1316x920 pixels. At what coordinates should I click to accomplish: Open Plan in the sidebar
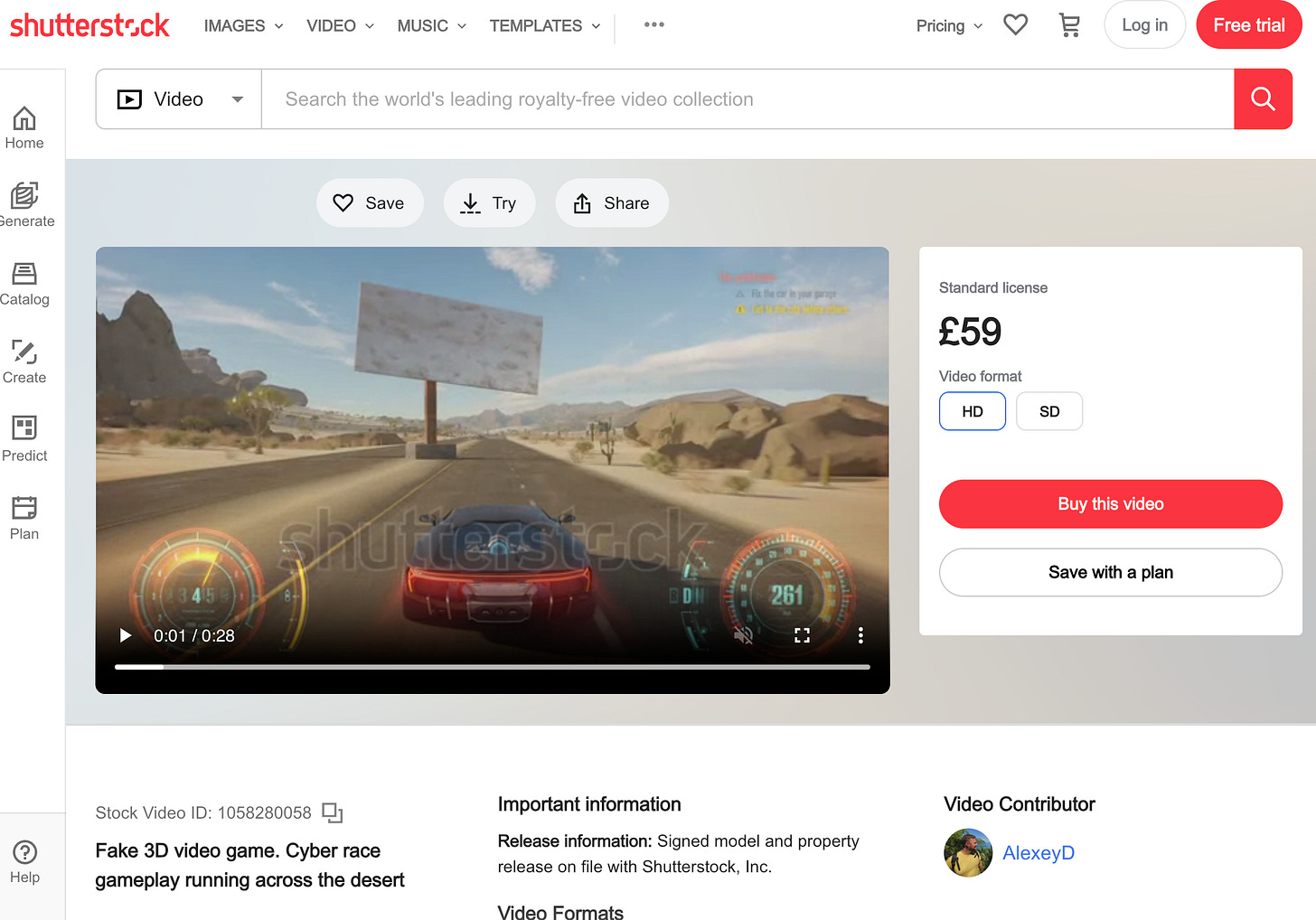pyautogui.click(x=24, y=519)
